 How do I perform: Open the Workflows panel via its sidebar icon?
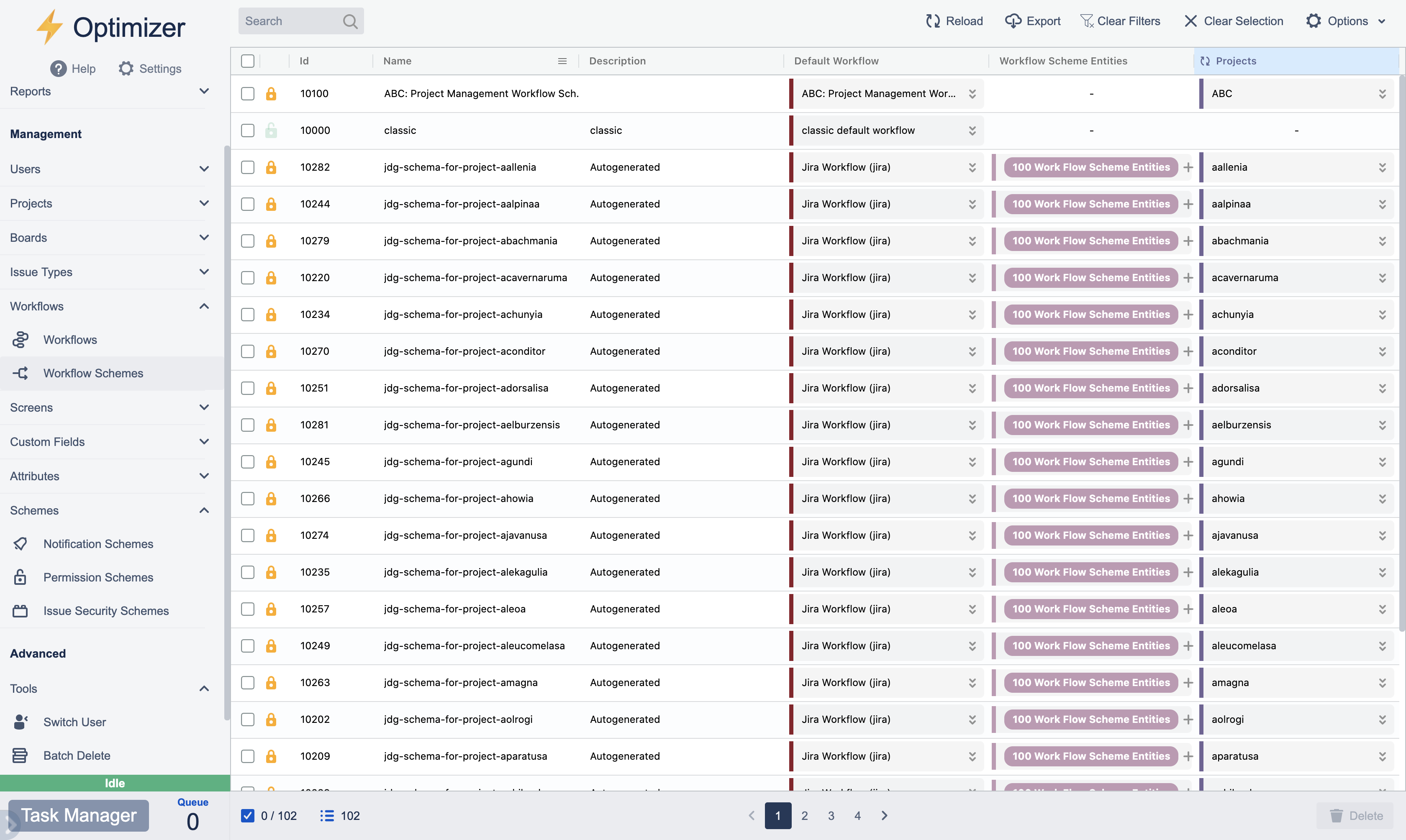tap(21, 340)
